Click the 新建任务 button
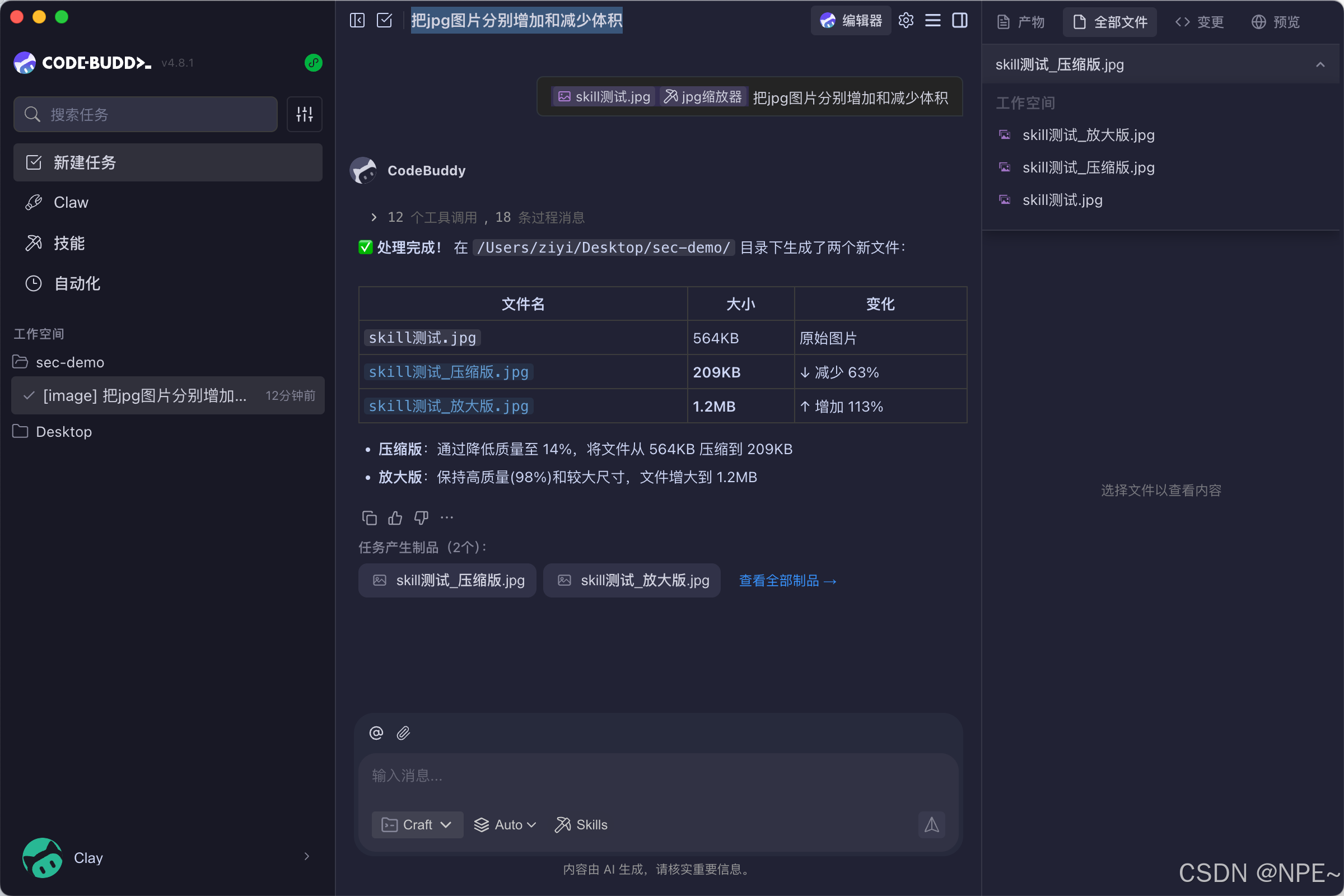The width and height of the screenshot is (1344, 896). (x=85, y=162)
